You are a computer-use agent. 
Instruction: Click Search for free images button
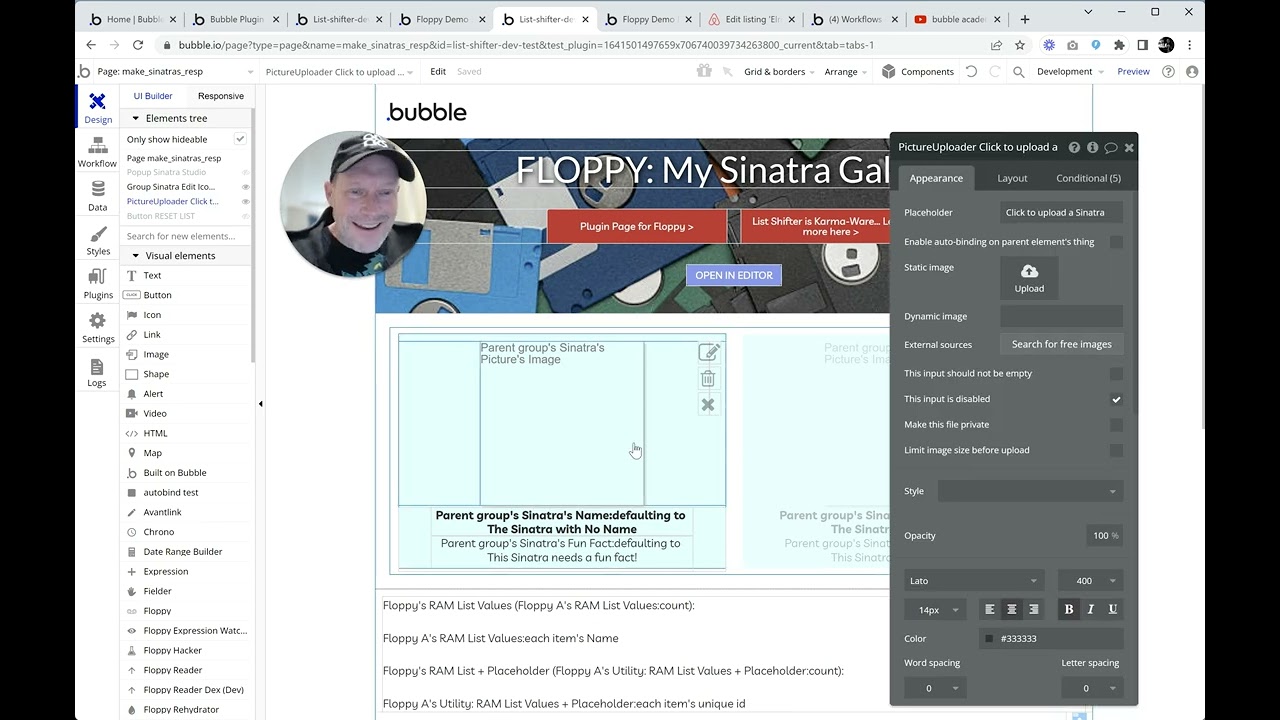1061,344
